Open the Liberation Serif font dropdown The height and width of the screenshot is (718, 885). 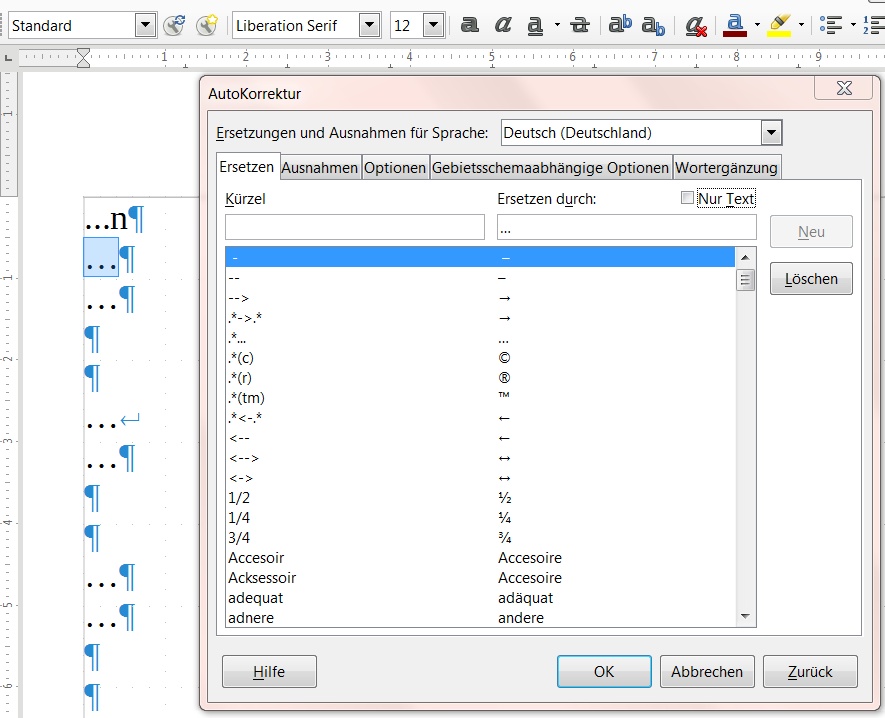(x=369, y=25)
